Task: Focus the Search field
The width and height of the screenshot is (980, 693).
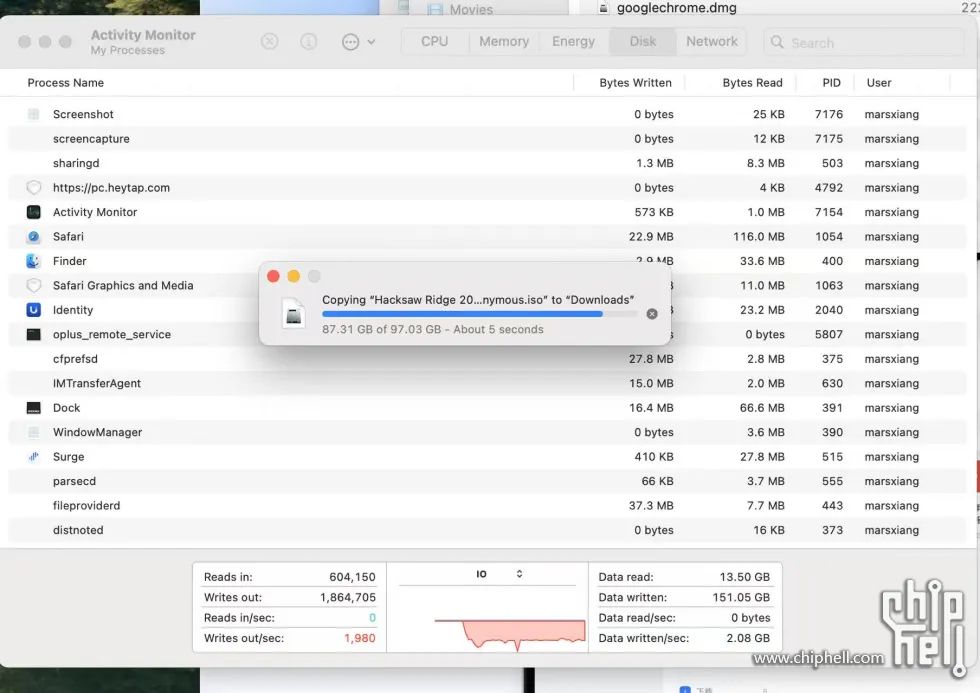Action: 864,42
